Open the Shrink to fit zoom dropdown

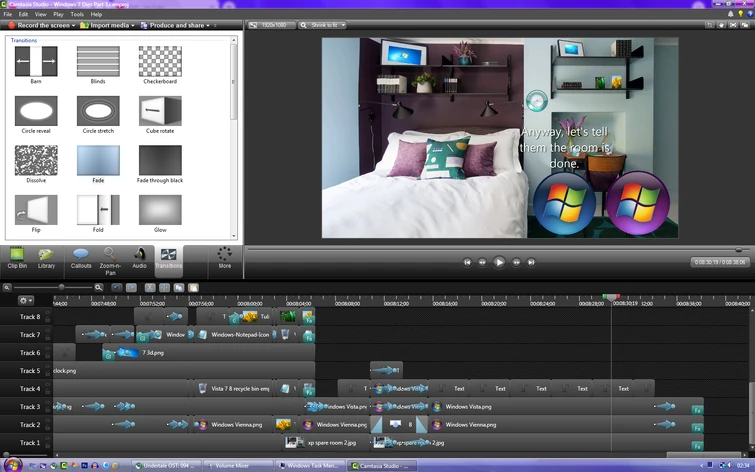tap(326, 25)
